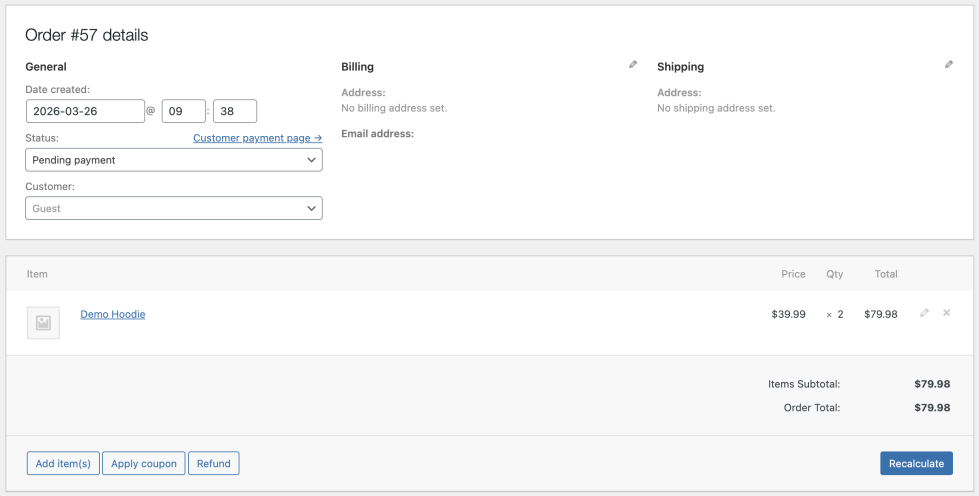
Task: Start a Refund for this order
Action: [x=214, y=463]
